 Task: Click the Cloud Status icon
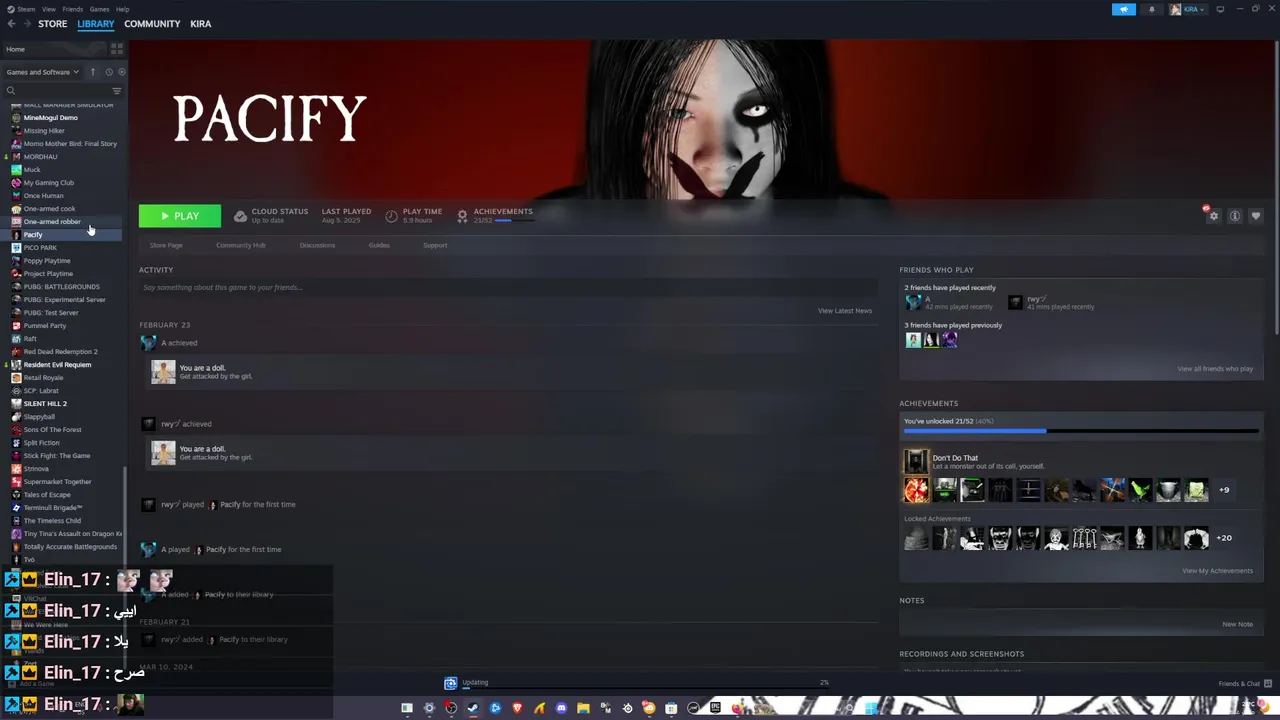pos(240,216)
